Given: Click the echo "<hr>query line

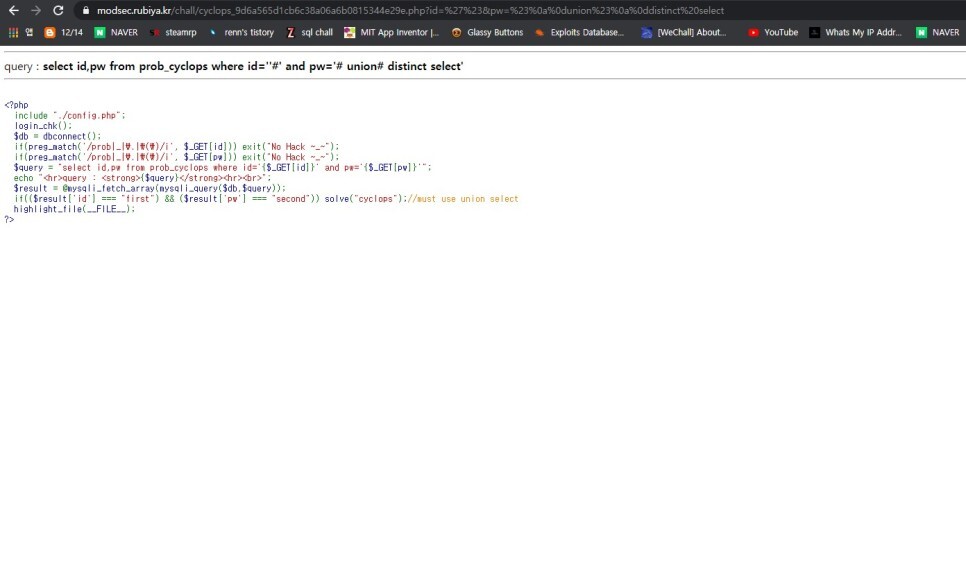Looking at the screenshot, I should [142, 178].
